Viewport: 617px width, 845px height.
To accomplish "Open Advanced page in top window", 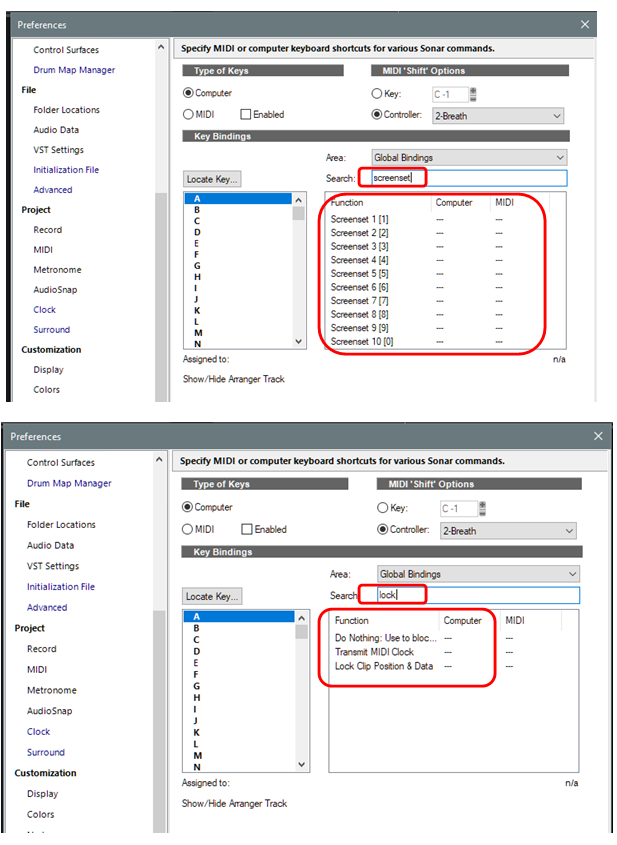I will click(x=52, y=190).
